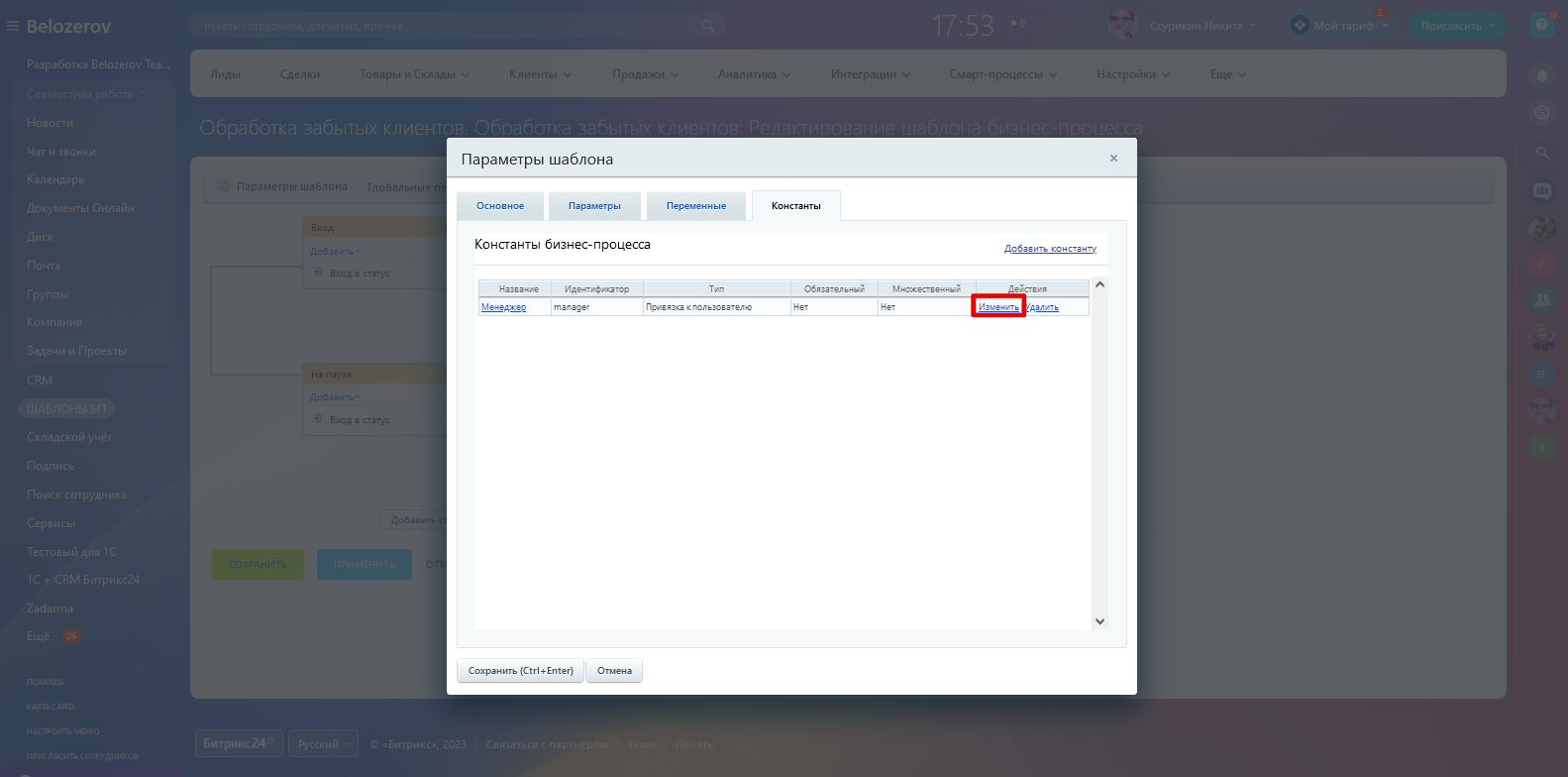
Task: Click the Параметры шаблона toolbar icon
Action: 224,185
